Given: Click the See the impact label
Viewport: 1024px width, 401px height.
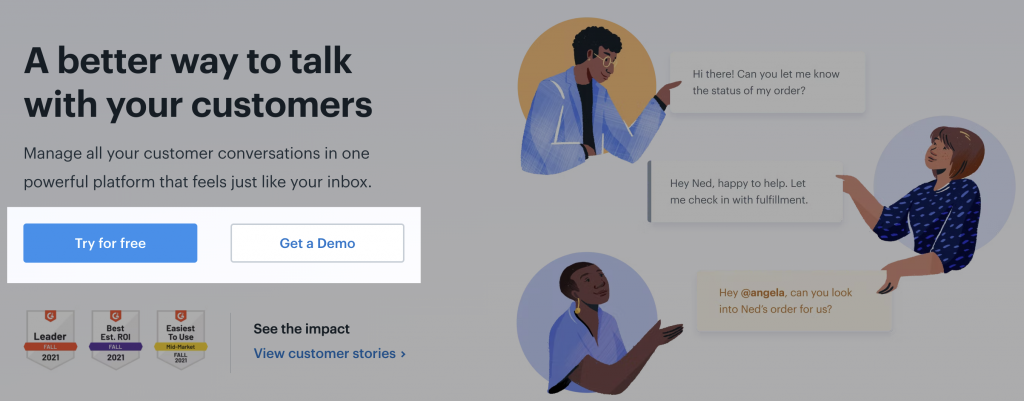Looking at the screenshot, I should (x=302, y=329).
